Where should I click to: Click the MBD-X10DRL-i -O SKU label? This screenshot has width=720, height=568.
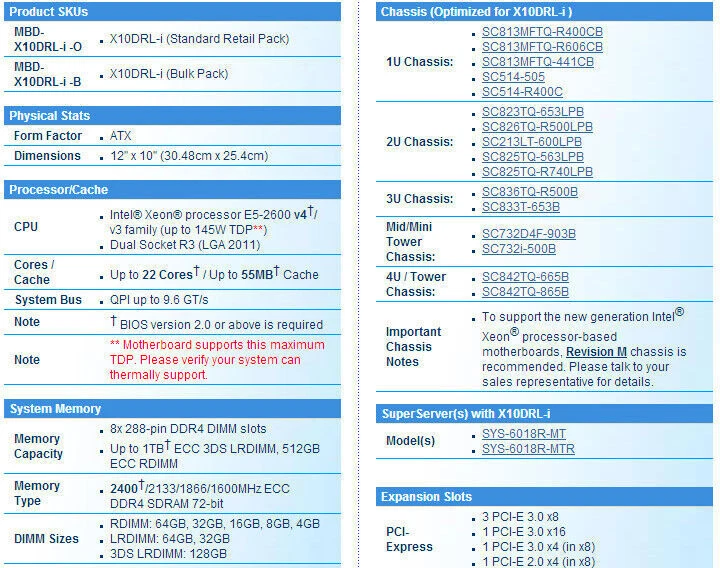coord(48,39)
